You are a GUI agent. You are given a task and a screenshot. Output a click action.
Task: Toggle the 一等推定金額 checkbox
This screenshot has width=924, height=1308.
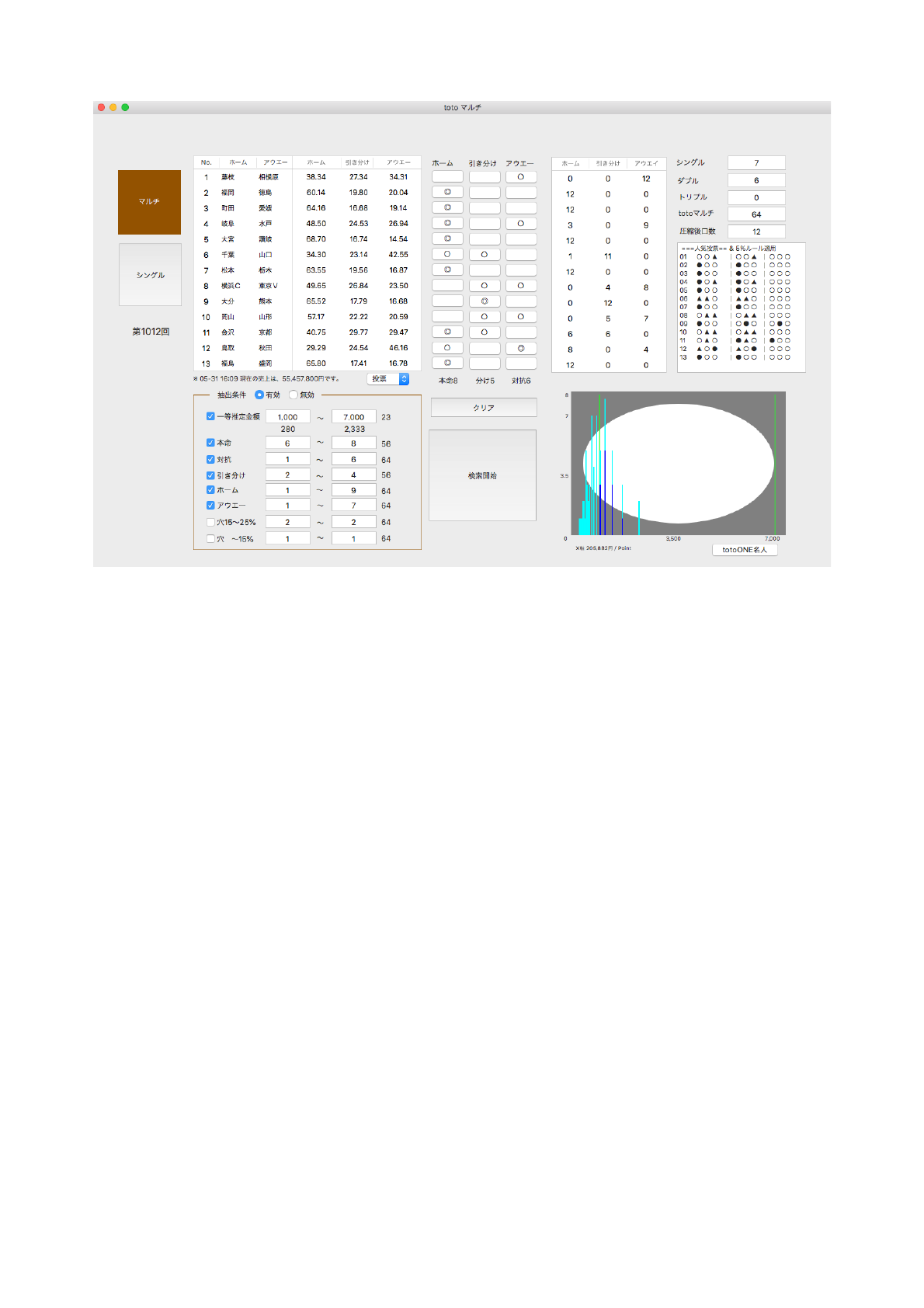point(210,416)
